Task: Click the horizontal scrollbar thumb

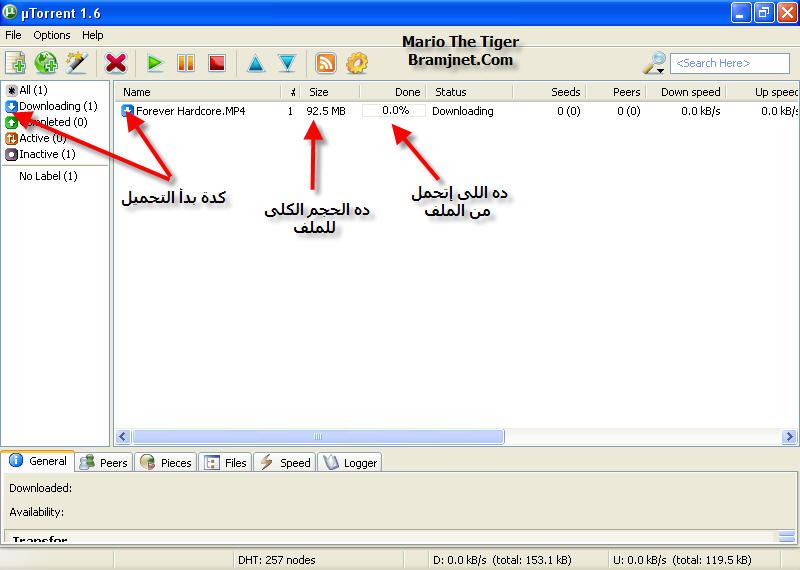Action: pos(318,437)
